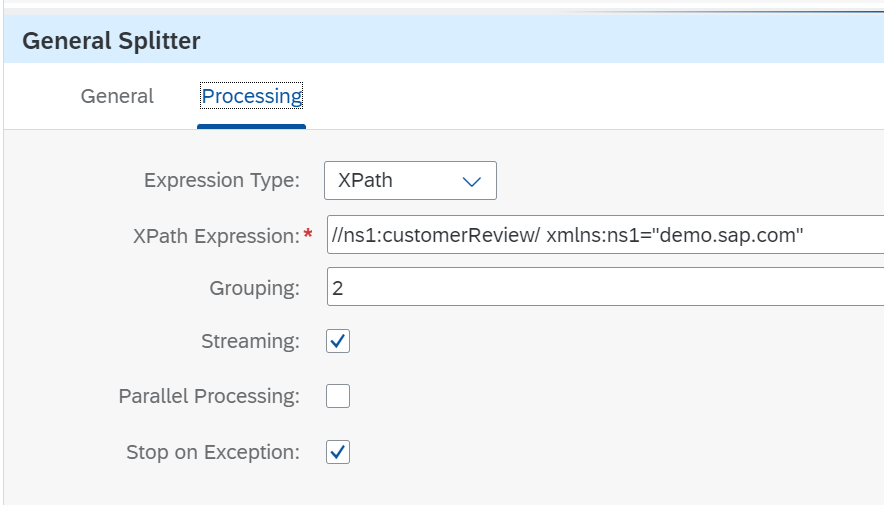The height and width of the screenshot is (505, 884).
Task: Click the demo.sap.com namespace text
Action: click(731, 235)
